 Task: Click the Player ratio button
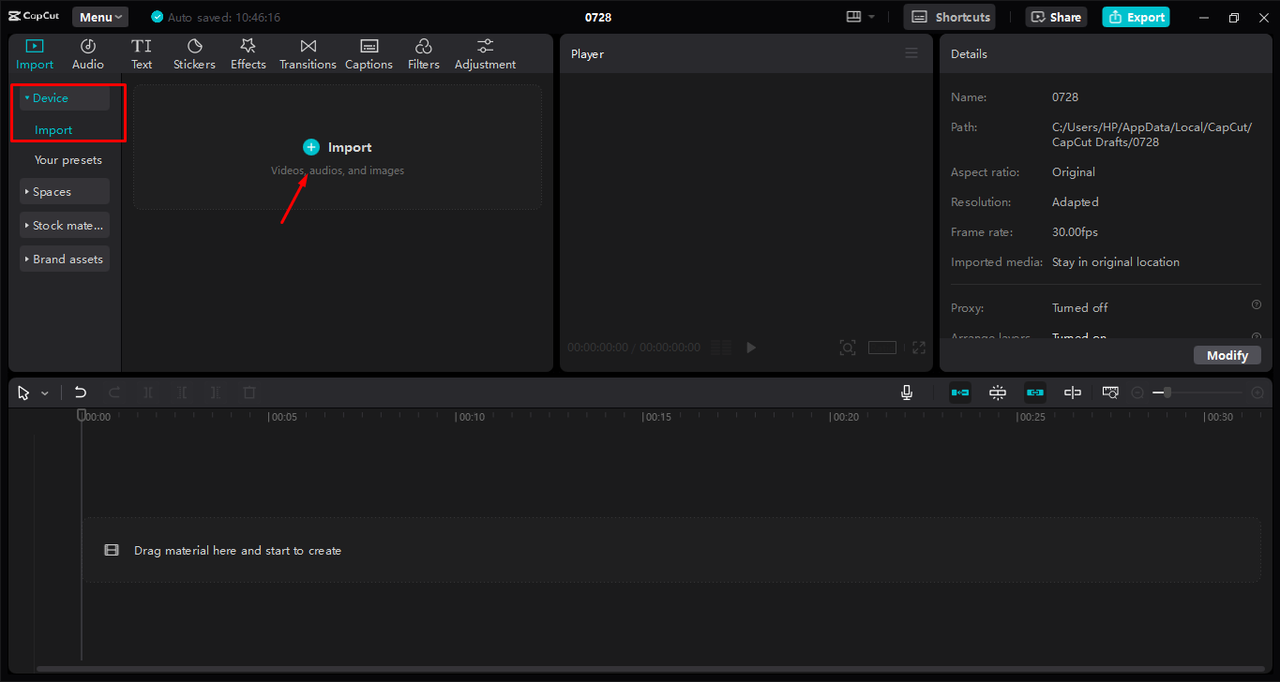[882, 348]
